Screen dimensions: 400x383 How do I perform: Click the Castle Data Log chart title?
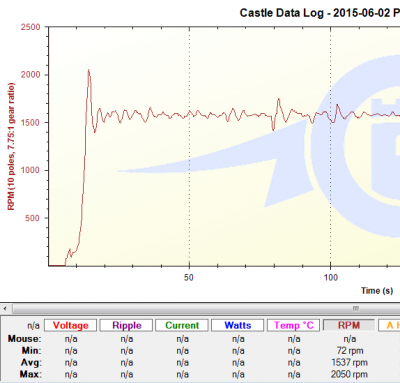tap(320, 13)
